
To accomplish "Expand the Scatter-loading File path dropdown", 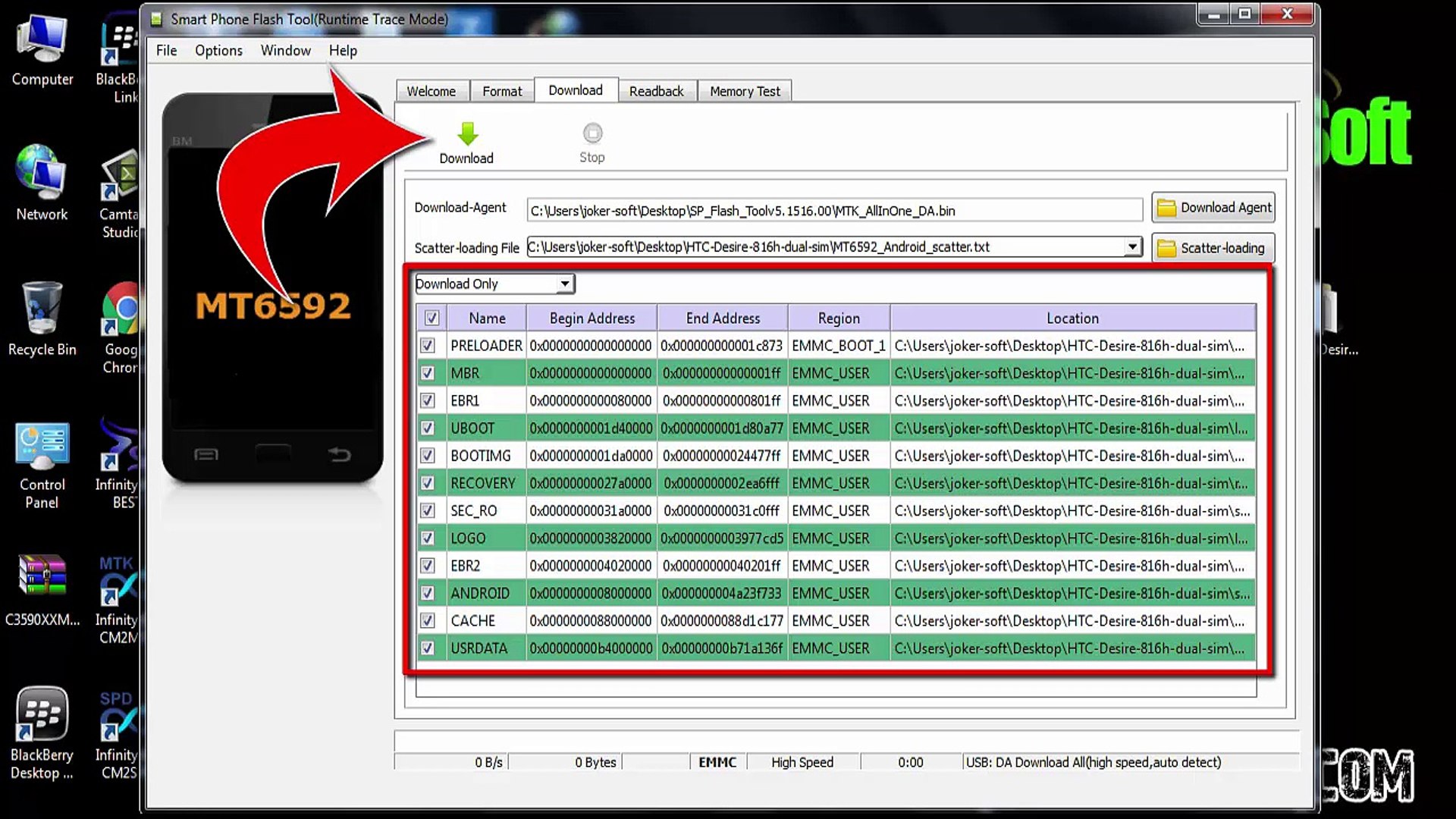I will 1131,247.
